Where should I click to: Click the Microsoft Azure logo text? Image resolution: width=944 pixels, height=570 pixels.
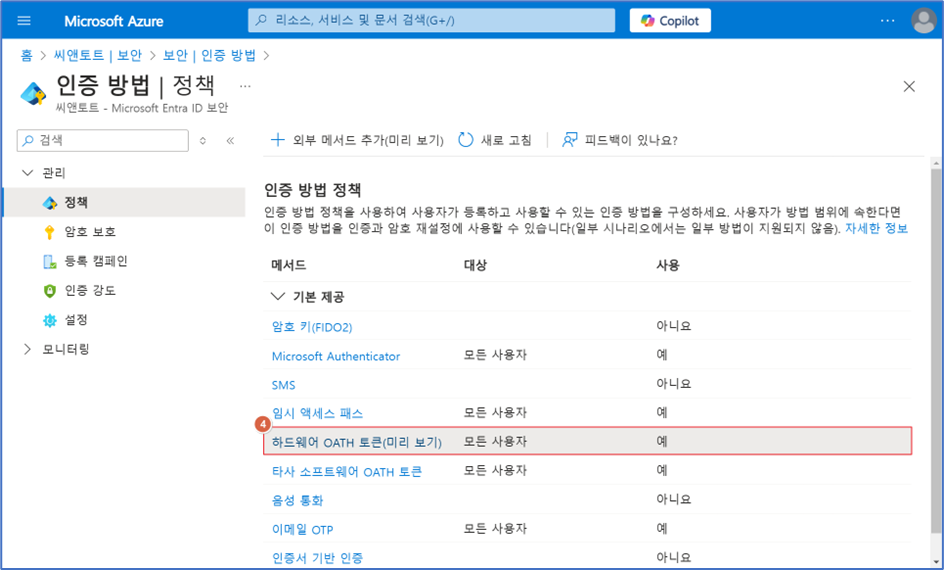click(x=114, y=21)
